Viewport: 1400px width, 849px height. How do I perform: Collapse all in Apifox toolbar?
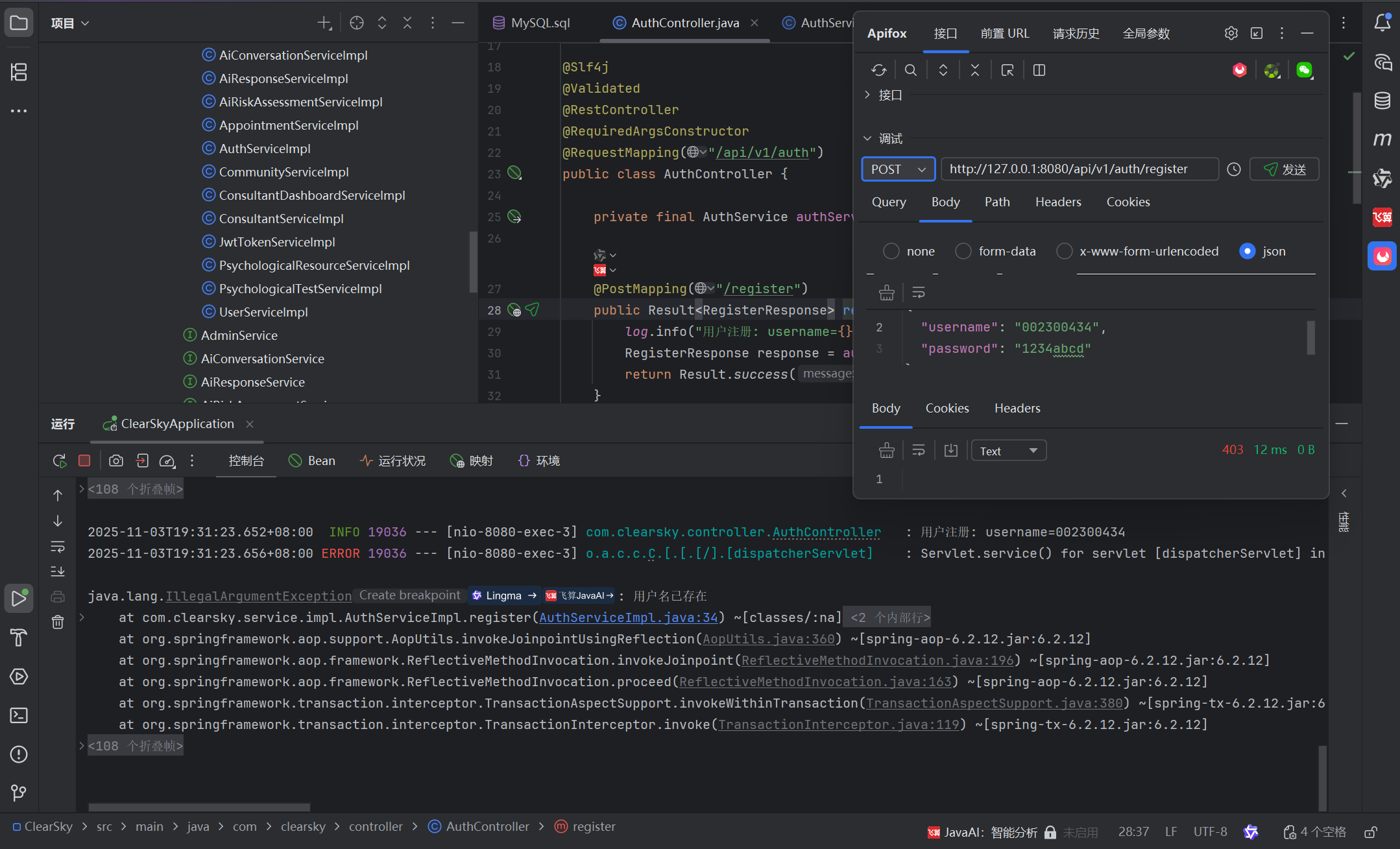point(975,70)
